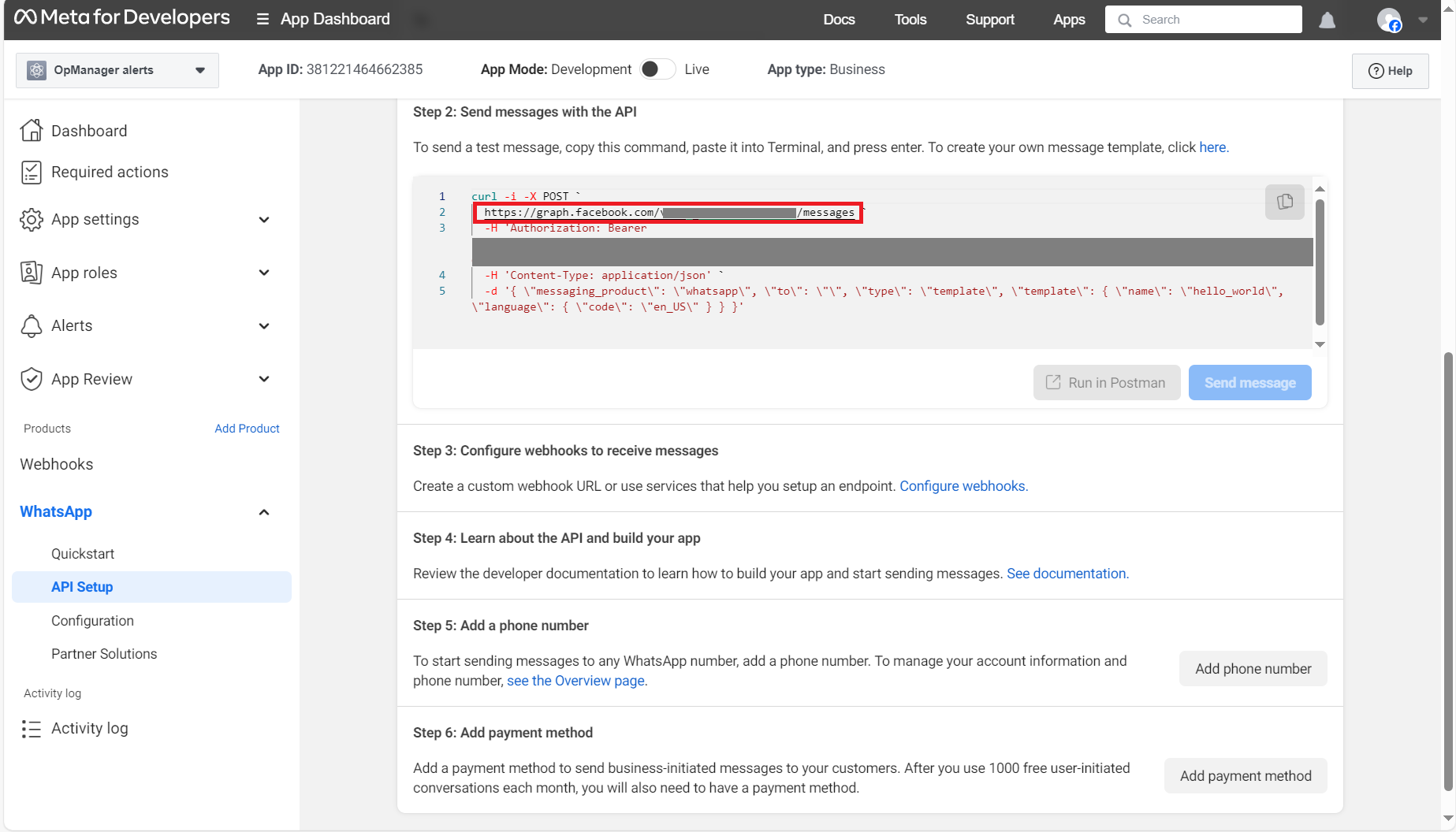The height and width of the screenshot is (832, 1456).
Task: Click the Send message button
Action: [1249, 383]
